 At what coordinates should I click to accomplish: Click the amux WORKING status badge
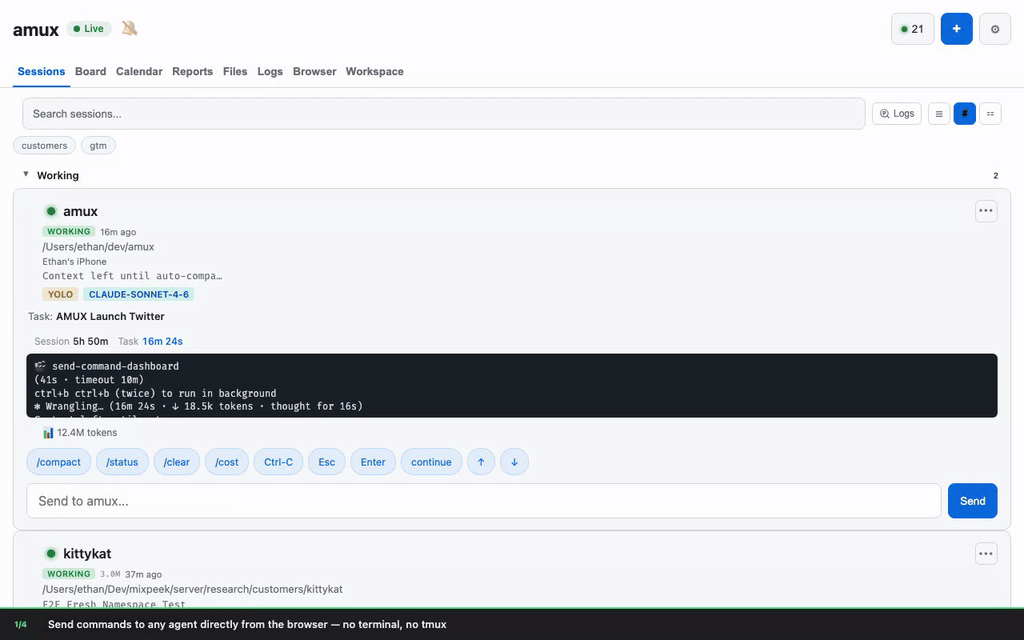point(69,231)
